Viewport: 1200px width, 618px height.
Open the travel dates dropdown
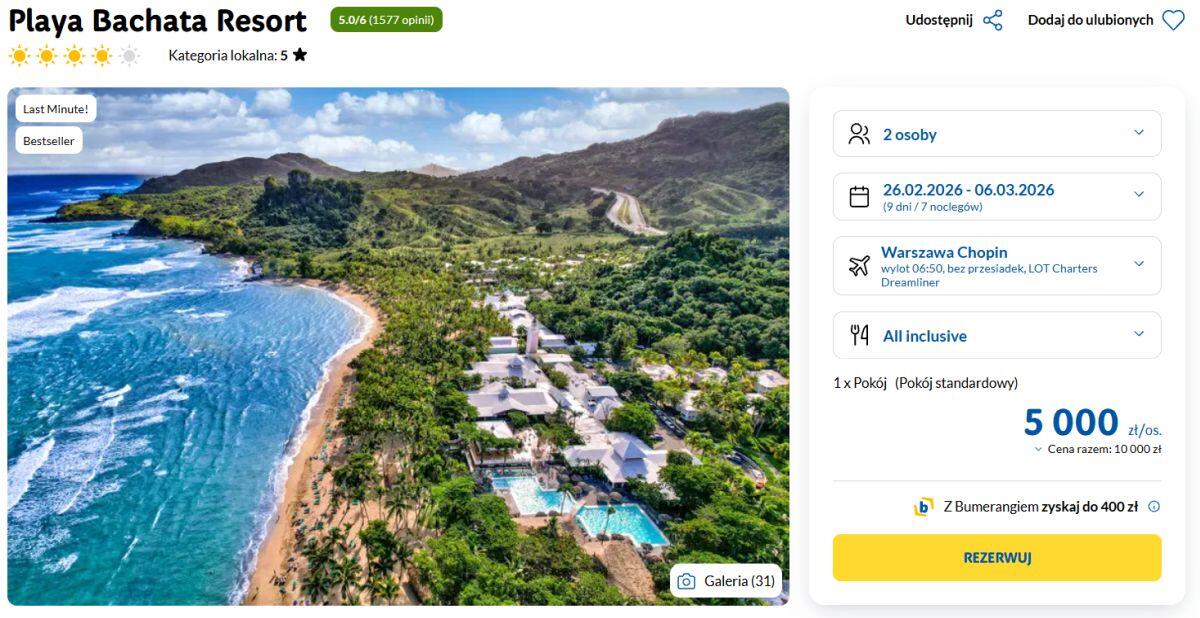1138,195
